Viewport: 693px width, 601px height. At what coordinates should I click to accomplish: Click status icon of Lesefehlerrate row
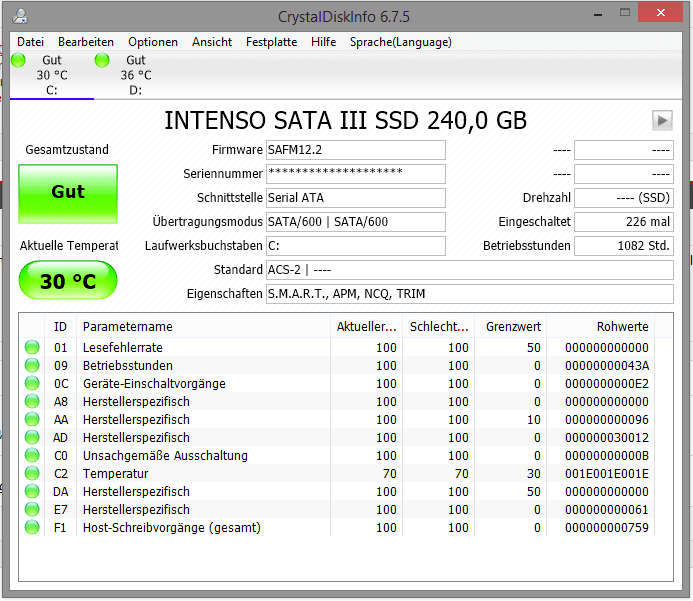32,347
